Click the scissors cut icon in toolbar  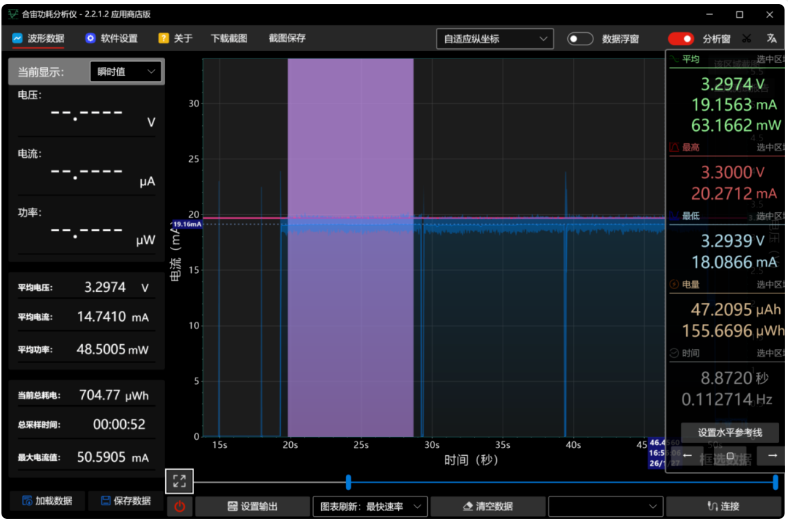pos(747,38)
